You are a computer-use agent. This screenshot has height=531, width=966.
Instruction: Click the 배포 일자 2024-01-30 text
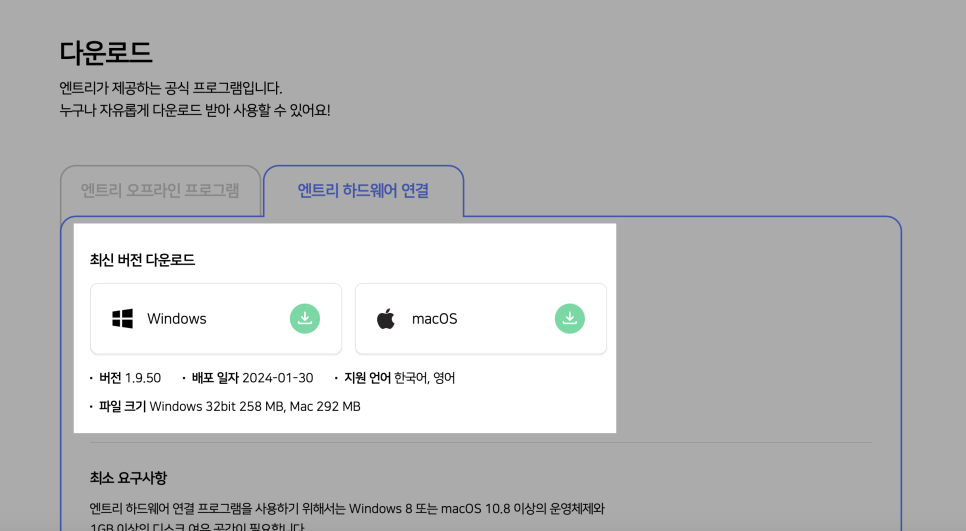(253, 378)
